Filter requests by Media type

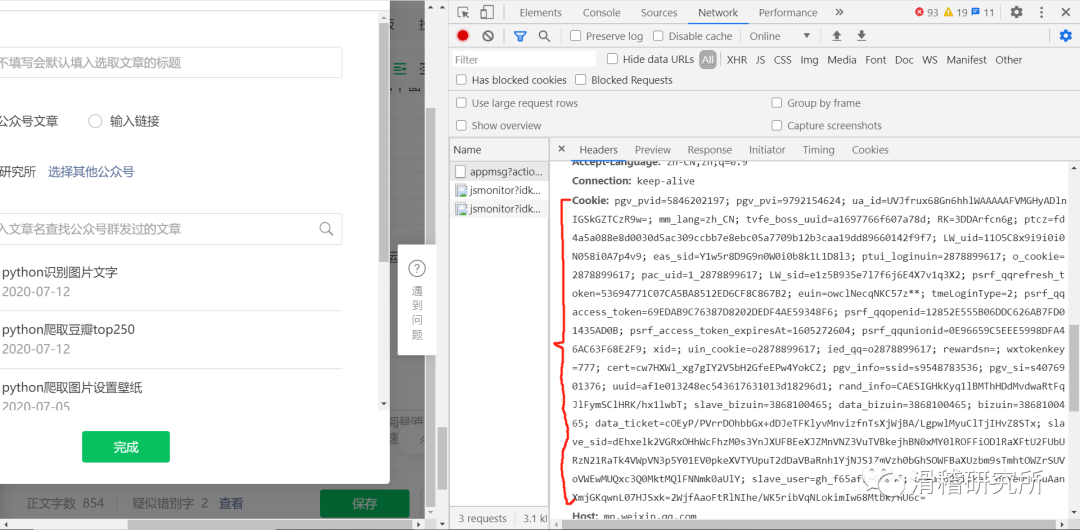(842, 60)
